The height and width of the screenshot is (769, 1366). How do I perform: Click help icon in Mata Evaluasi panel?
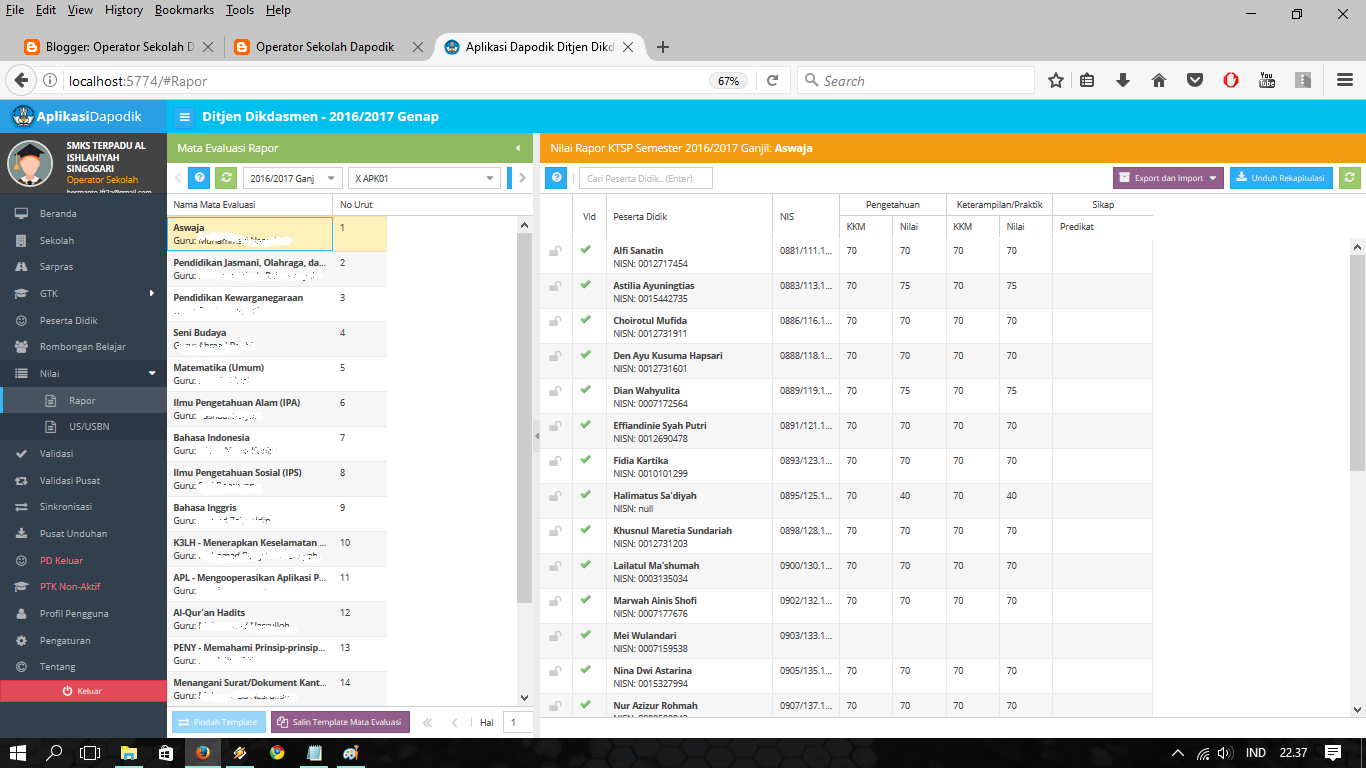pos(199,178)
